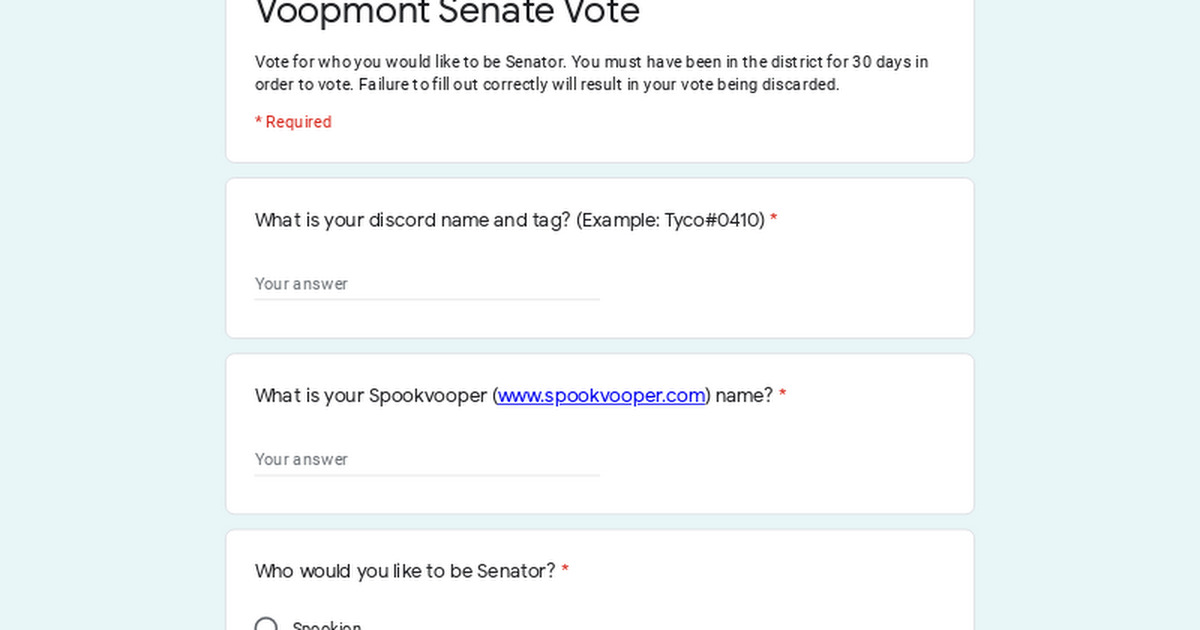Click the word "name?" after the spookvooper link
1200x630 pixels.
point(744,396)
